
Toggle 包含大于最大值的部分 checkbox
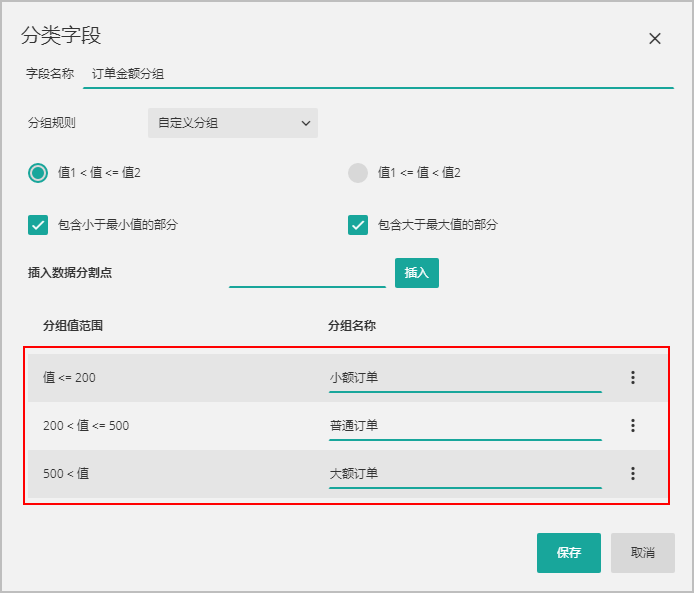tap(358, 225)
